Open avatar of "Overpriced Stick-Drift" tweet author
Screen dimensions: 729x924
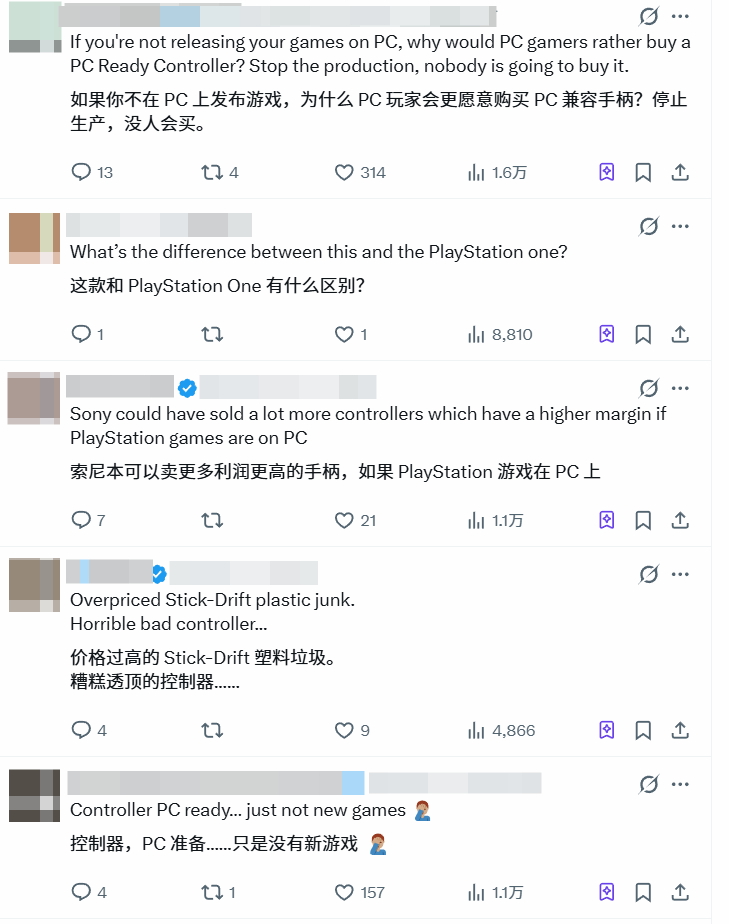pos(34,585)
